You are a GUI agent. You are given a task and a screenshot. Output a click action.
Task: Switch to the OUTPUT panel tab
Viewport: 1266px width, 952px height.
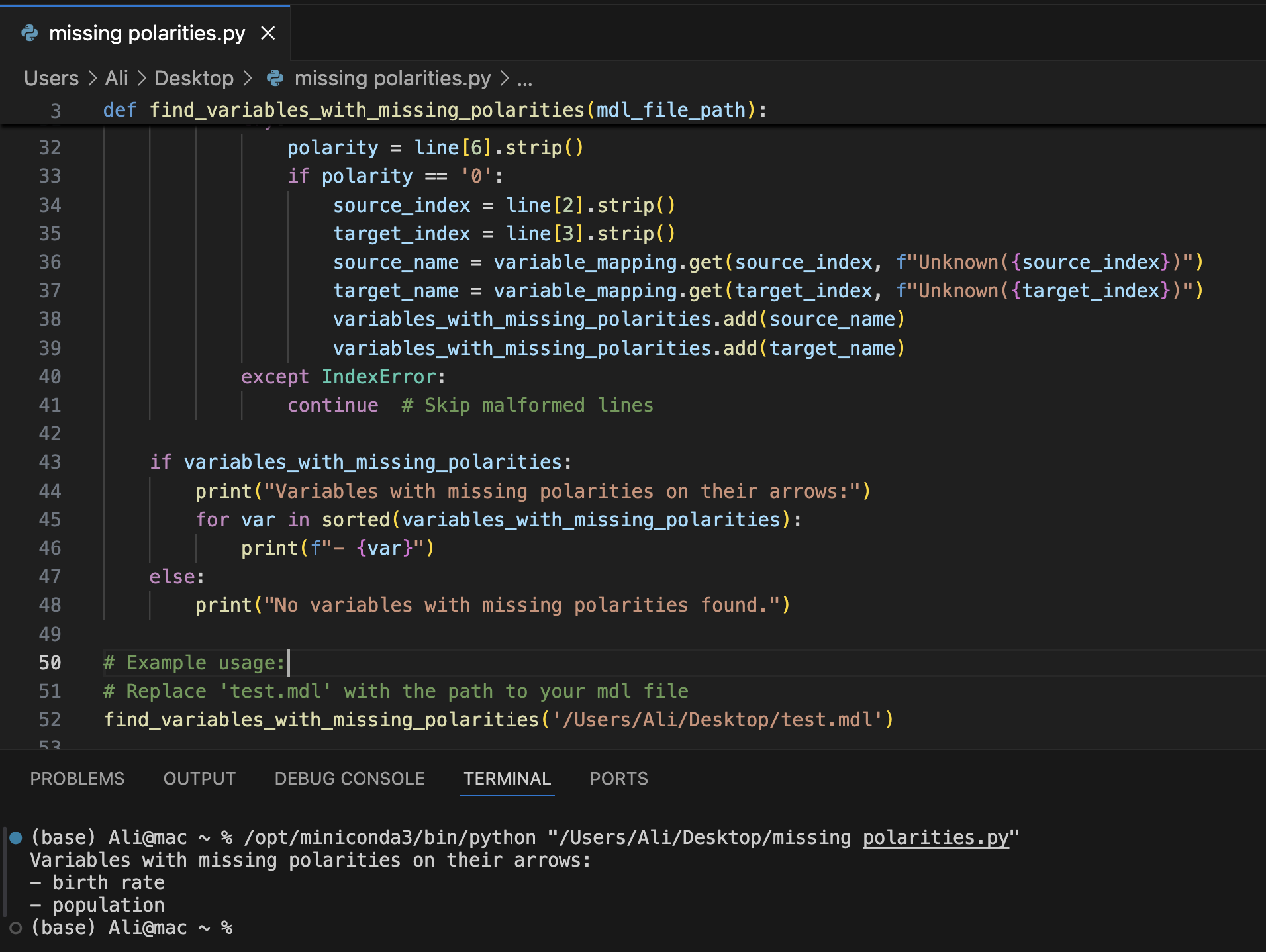[x=199, y=778]
